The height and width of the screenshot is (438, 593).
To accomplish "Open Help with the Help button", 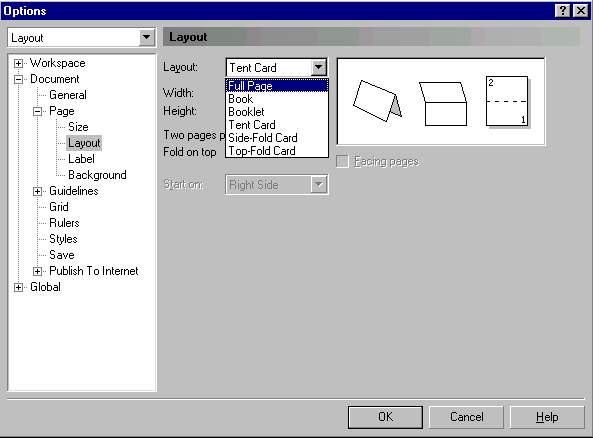I will 547,417.
